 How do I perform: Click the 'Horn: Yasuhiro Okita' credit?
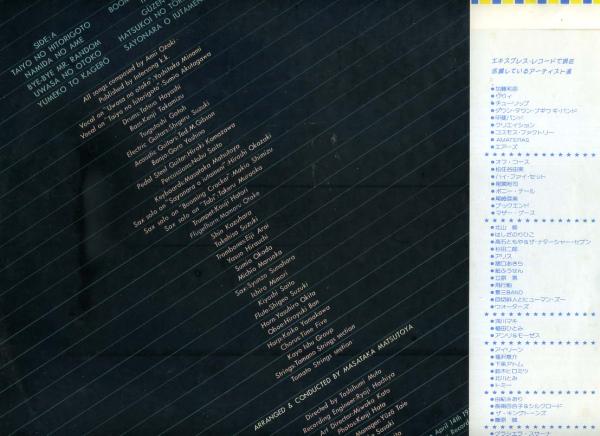(288, 309)
